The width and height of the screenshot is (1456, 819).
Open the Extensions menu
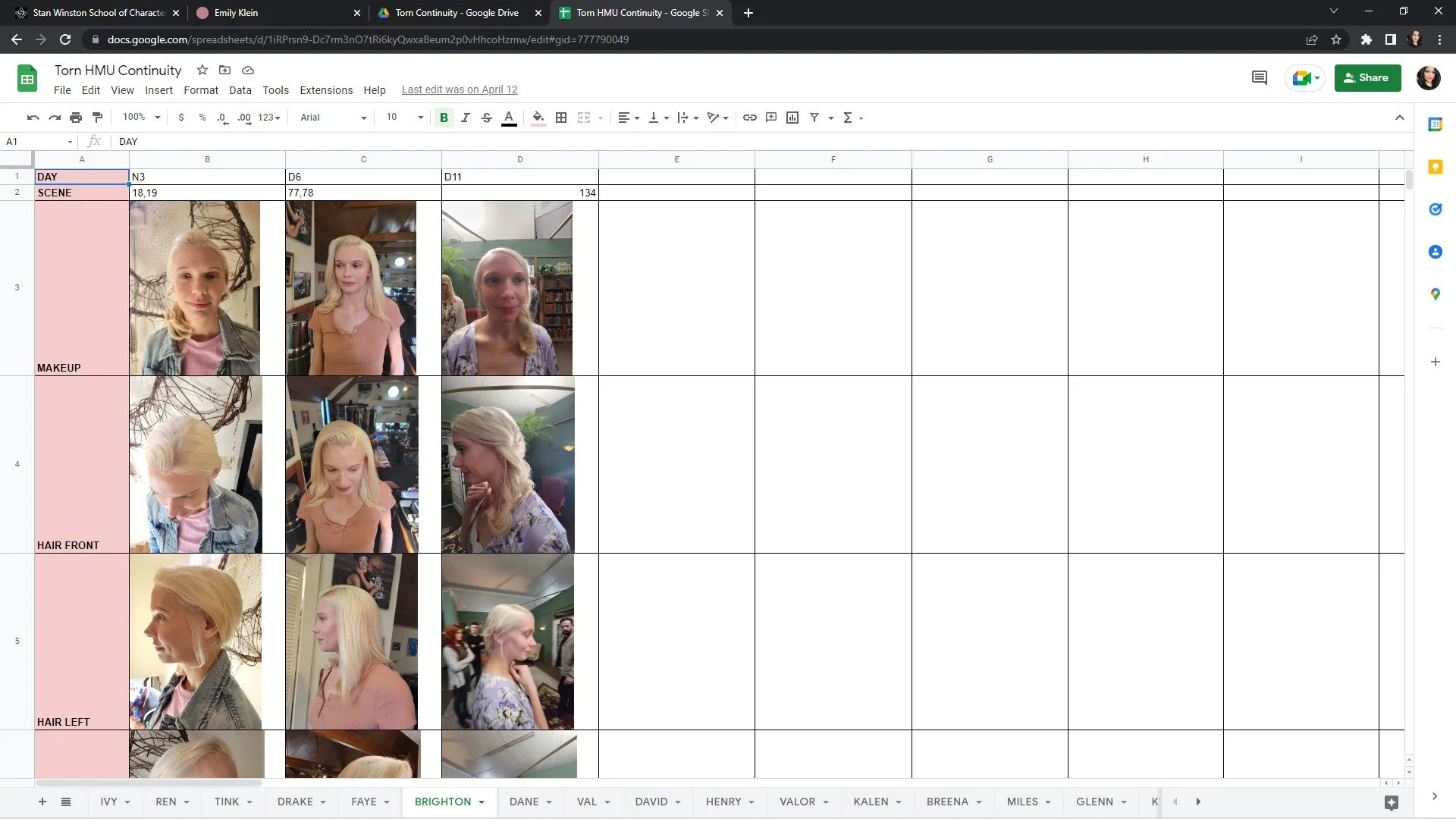[326, 90]
